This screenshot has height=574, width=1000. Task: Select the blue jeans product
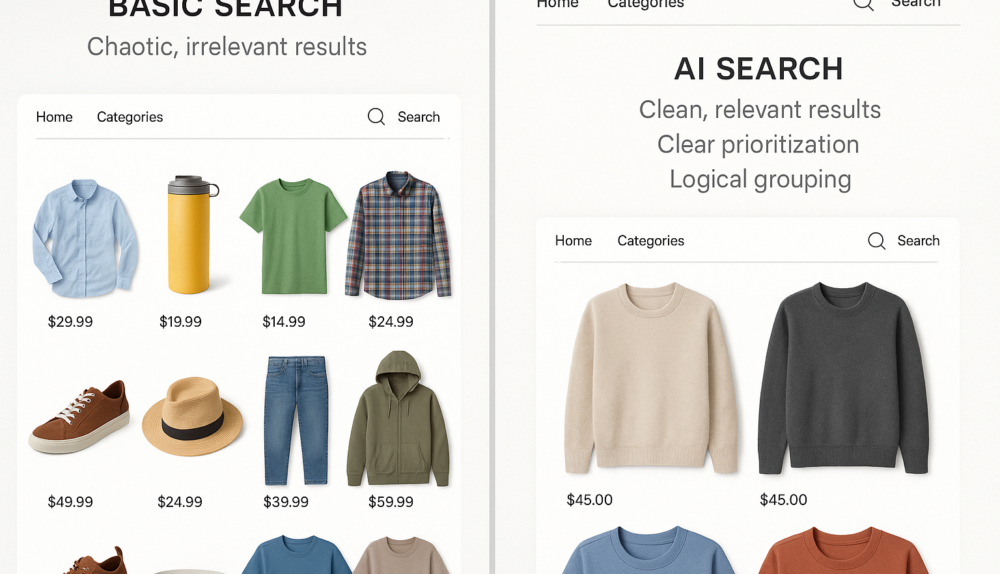pyautogui.click(x=295, y=420)
